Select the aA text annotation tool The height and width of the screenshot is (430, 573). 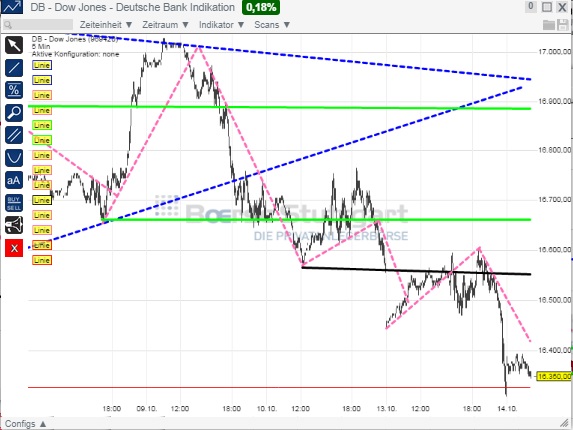pyautogui.click(x=14, y=180)
